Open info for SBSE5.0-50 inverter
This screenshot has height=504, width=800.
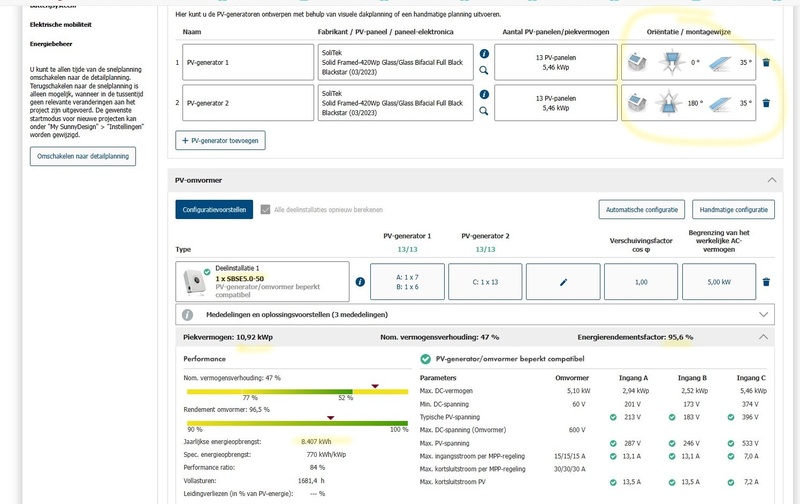[360, 282]
